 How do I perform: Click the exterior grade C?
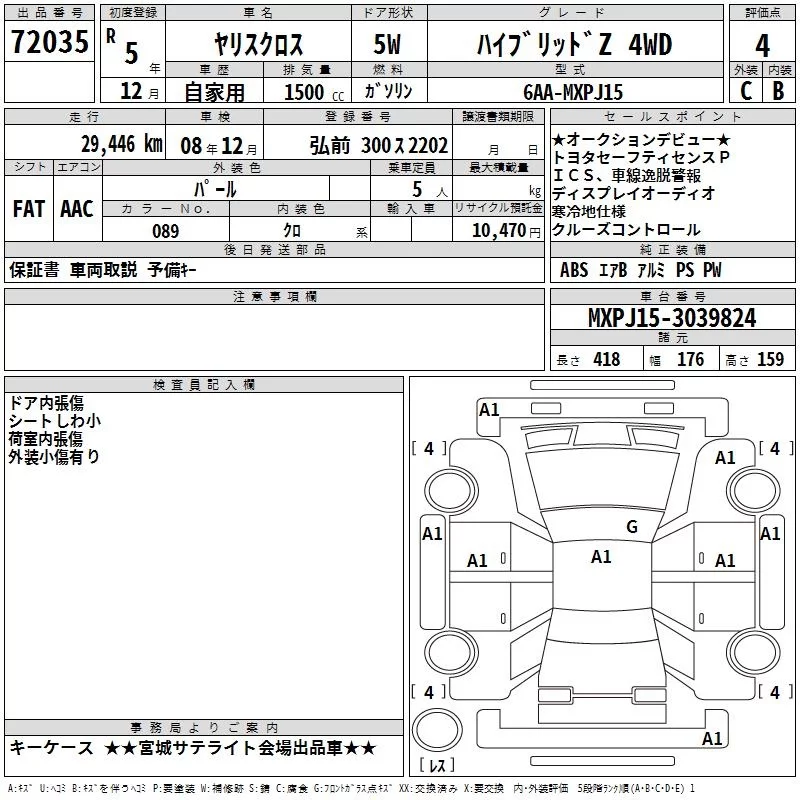coord(745,91)
